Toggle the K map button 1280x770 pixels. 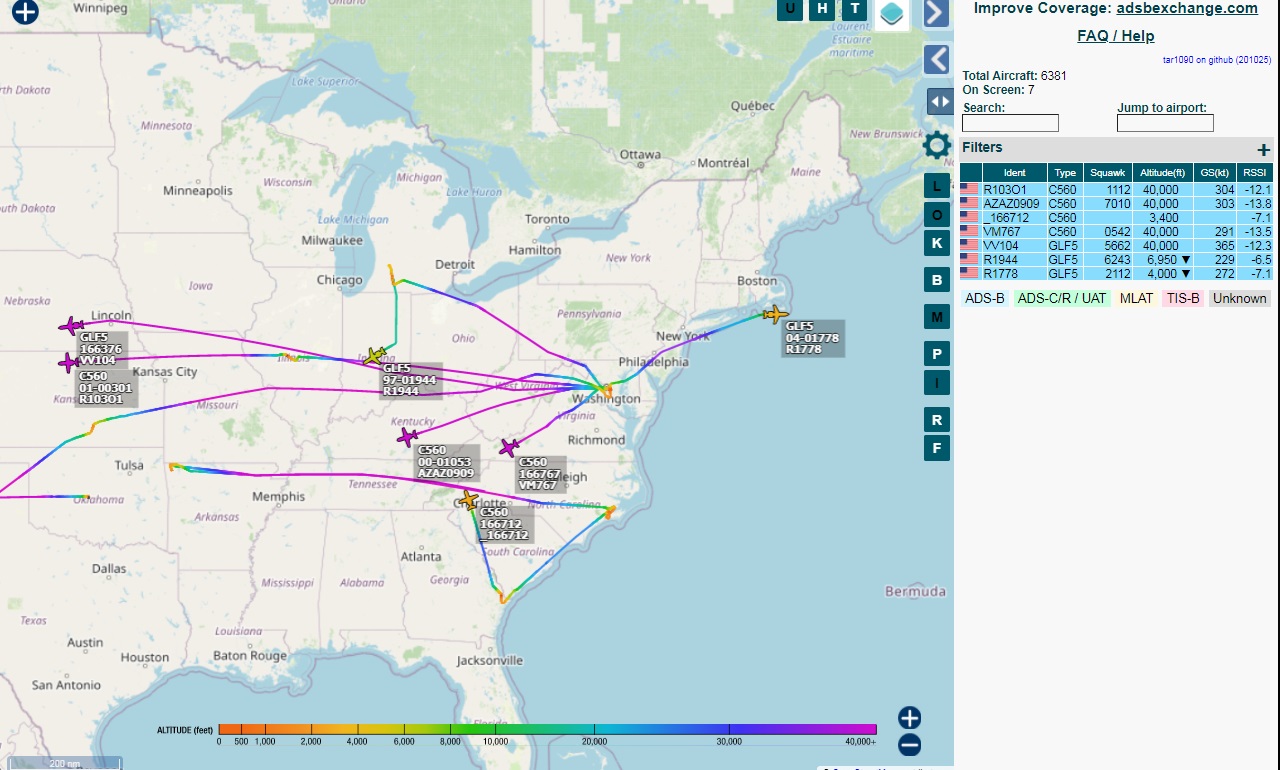[x=937, y=243]
